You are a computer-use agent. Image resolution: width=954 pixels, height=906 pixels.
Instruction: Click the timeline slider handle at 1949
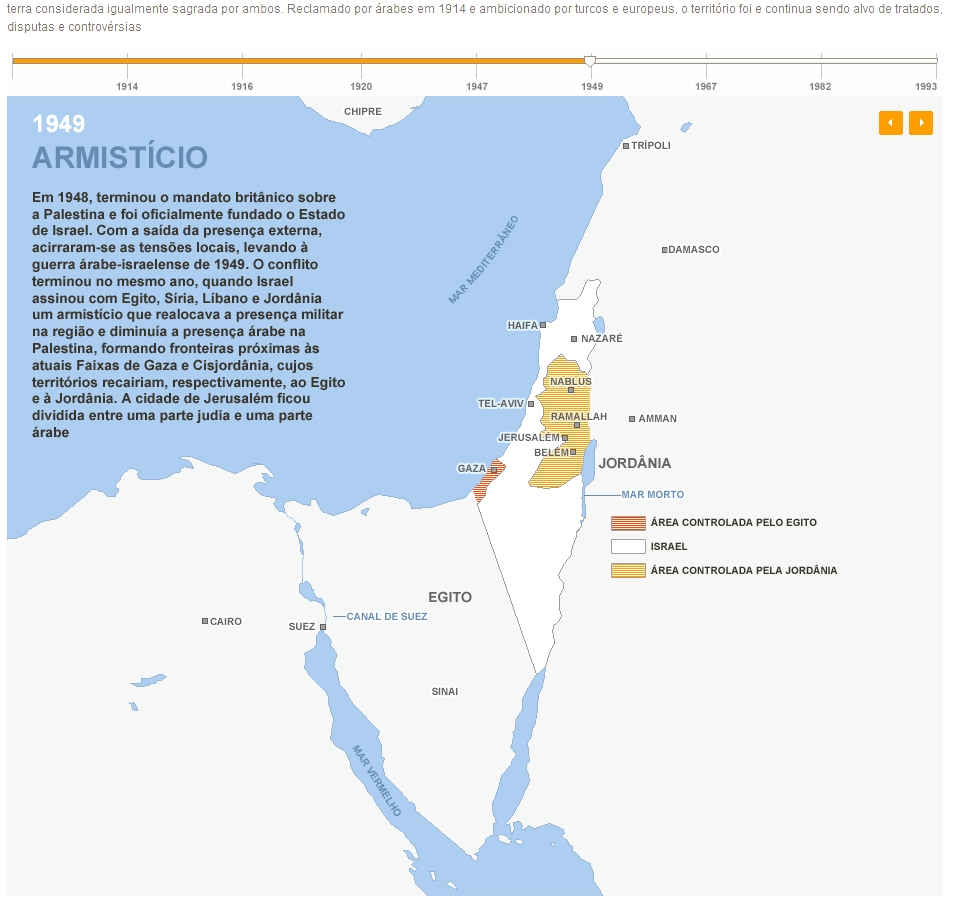pos(590,62)
